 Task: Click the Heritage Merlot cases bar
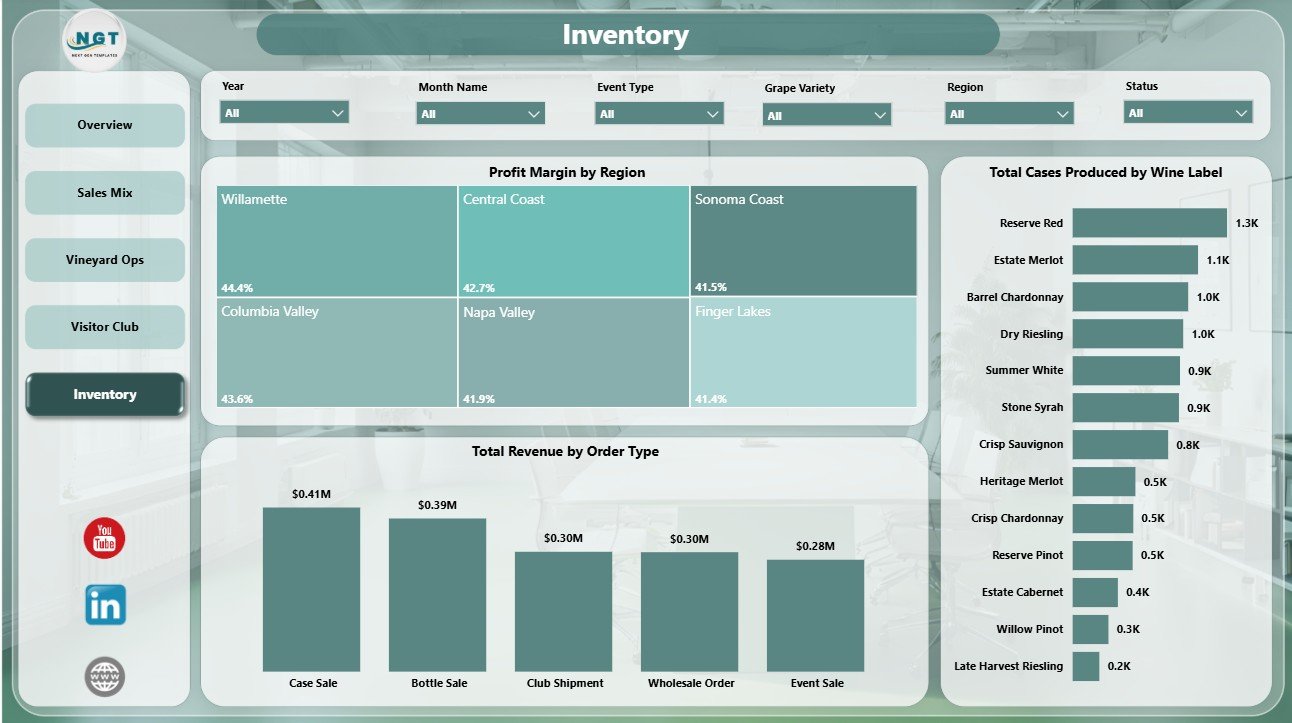(x=1104, y=481)
